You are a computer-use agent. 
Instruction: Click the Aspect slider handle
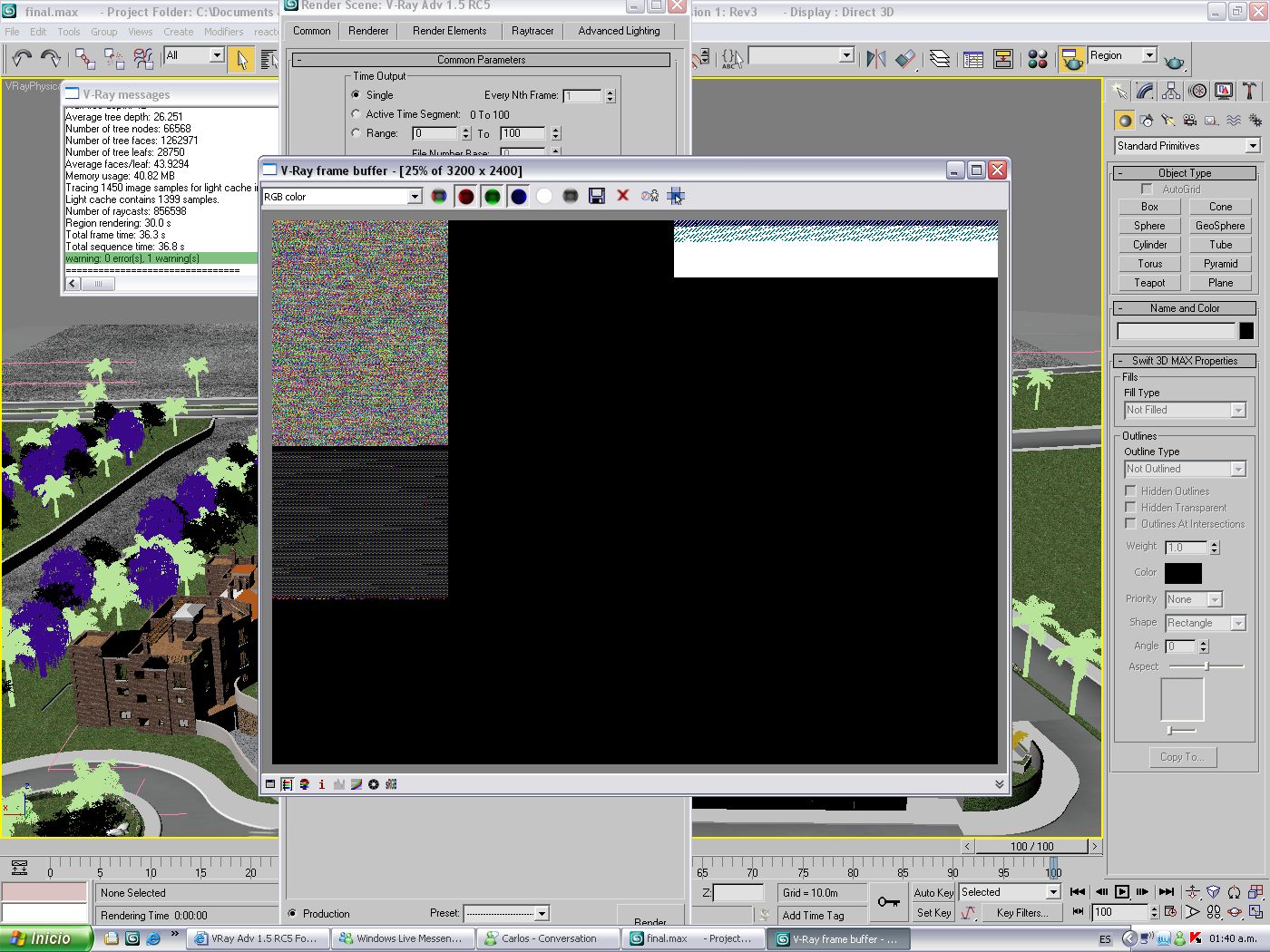coord(1206,666)
